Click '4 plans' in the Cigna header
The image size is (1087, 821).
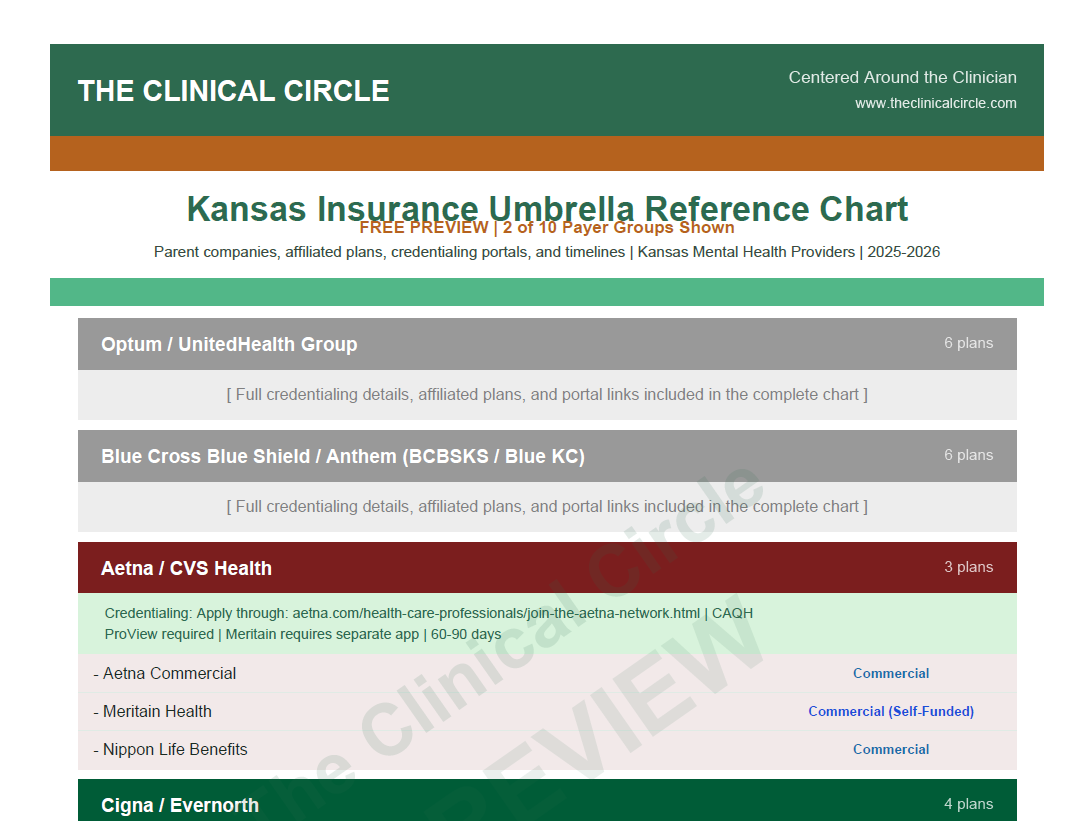(968, 804)
